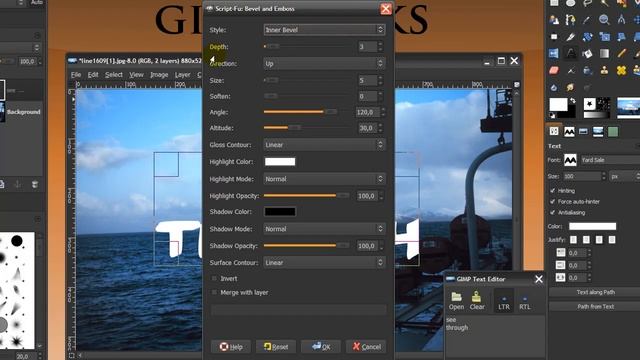Image resolution: width=640 pixels, height=360 pixels.
Task: Swap foreground and background colors
Action: [x=573, y=101]
